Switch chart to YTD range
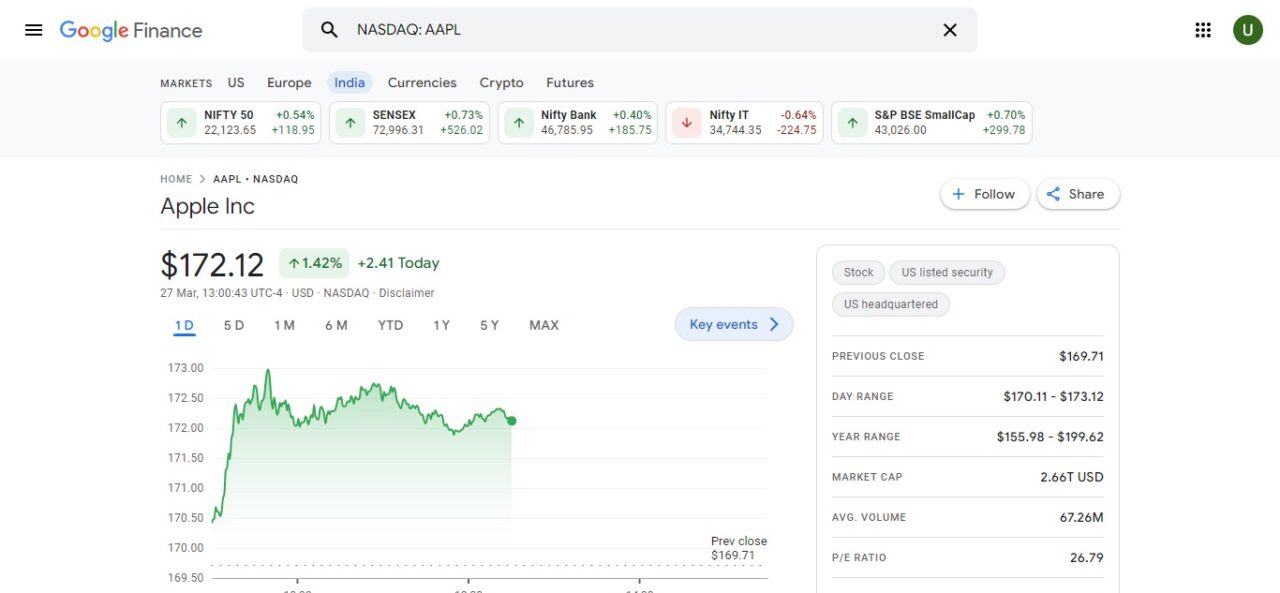 (x=390, y=325)
